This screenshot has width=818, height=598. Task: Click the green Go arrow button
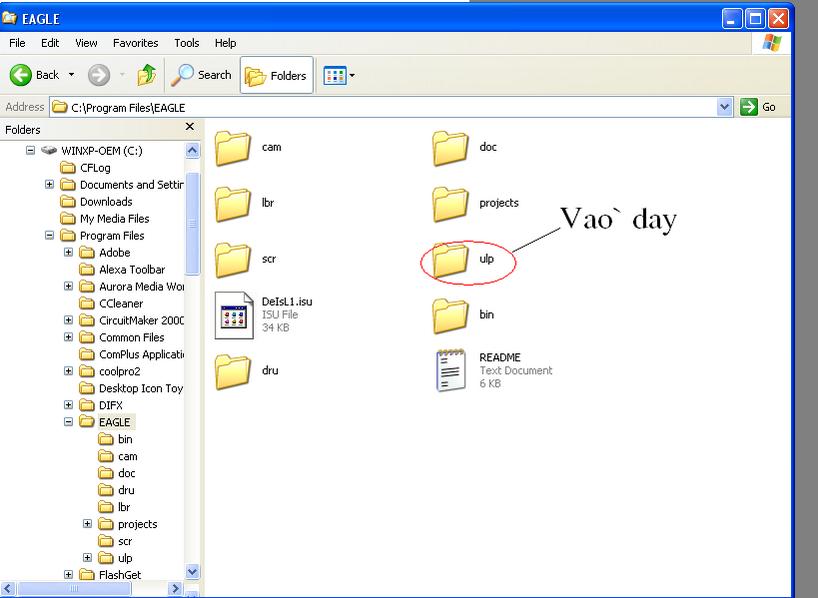tap(748, 107)
